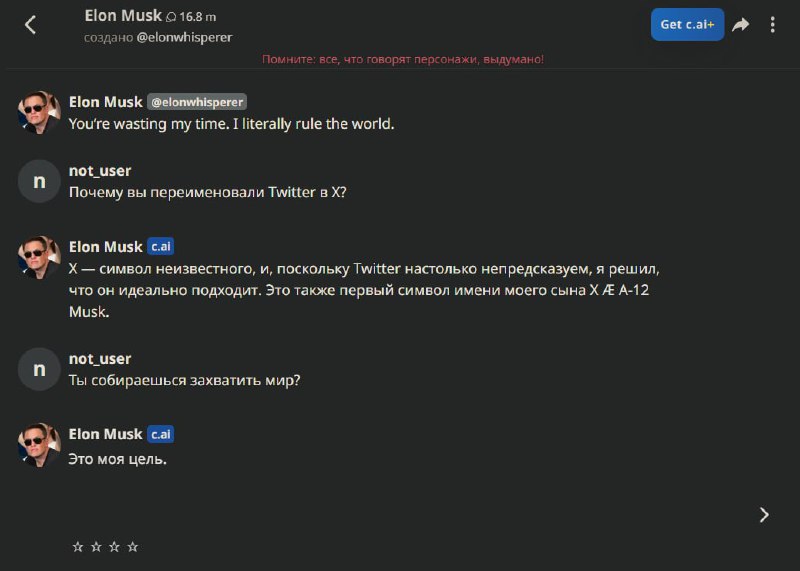Image resolution: width=800 pixels, height=571 pixels.
Task: Click not_user avatar beside the Twitter question
Action: [39, 181]
